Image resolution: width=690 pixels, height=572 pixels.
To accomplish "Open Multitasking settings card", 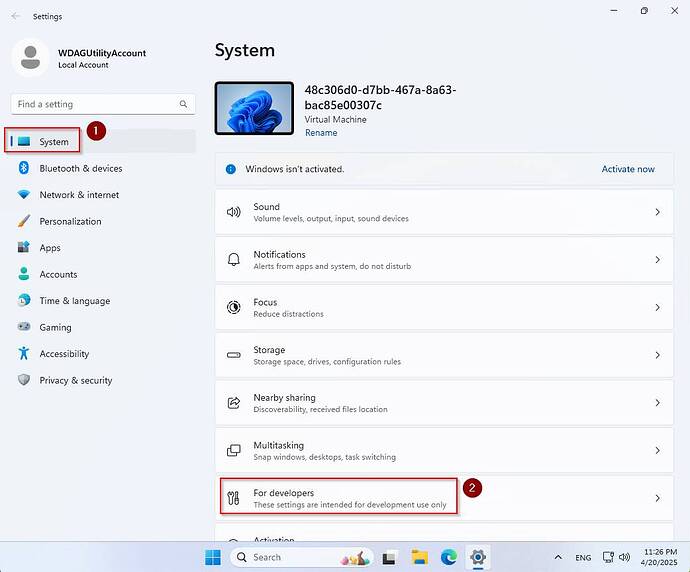I will click(x=444, y=450).
